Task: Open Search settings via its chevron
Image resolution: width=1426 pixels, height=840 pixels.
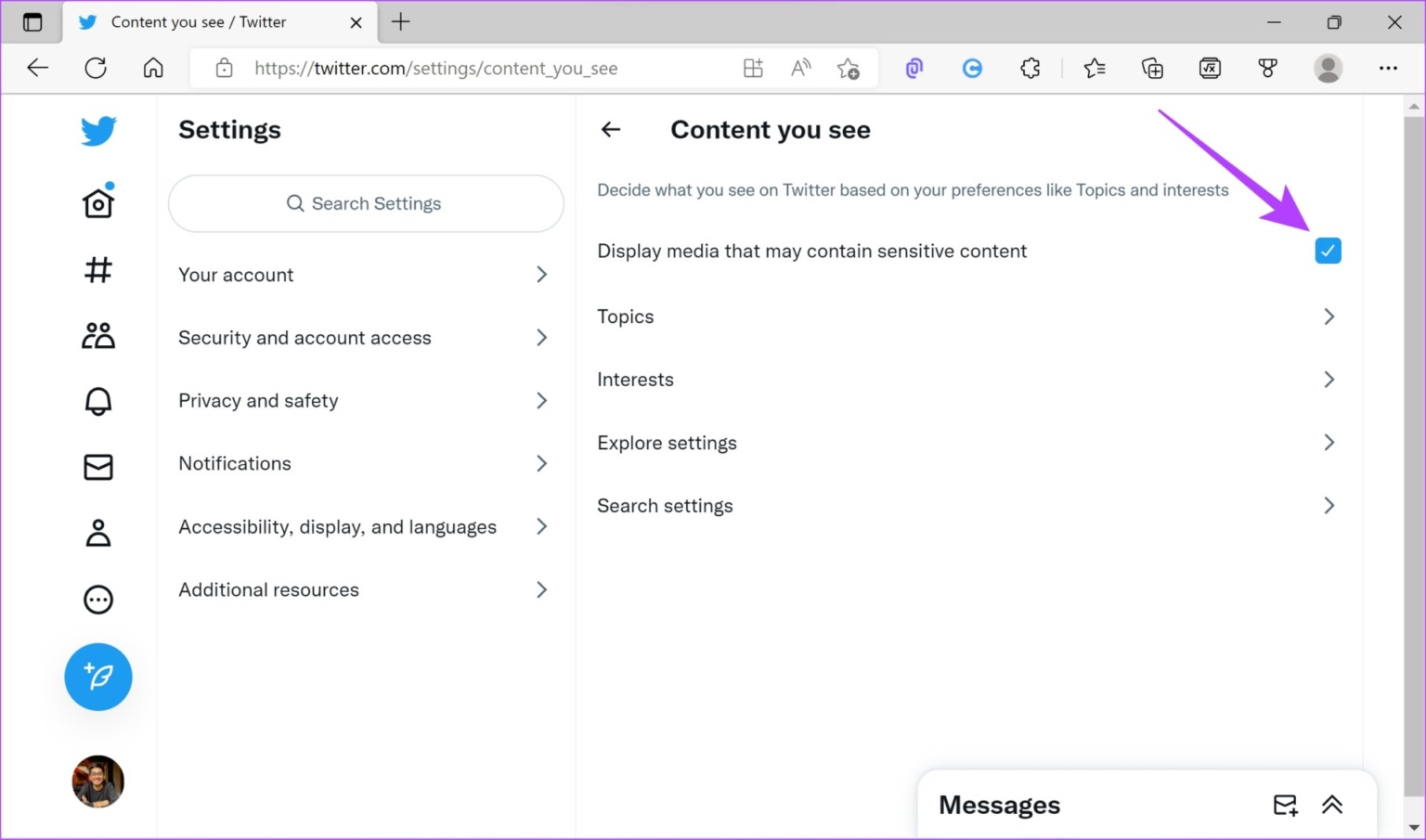Action: click(x=1329, y=505)
